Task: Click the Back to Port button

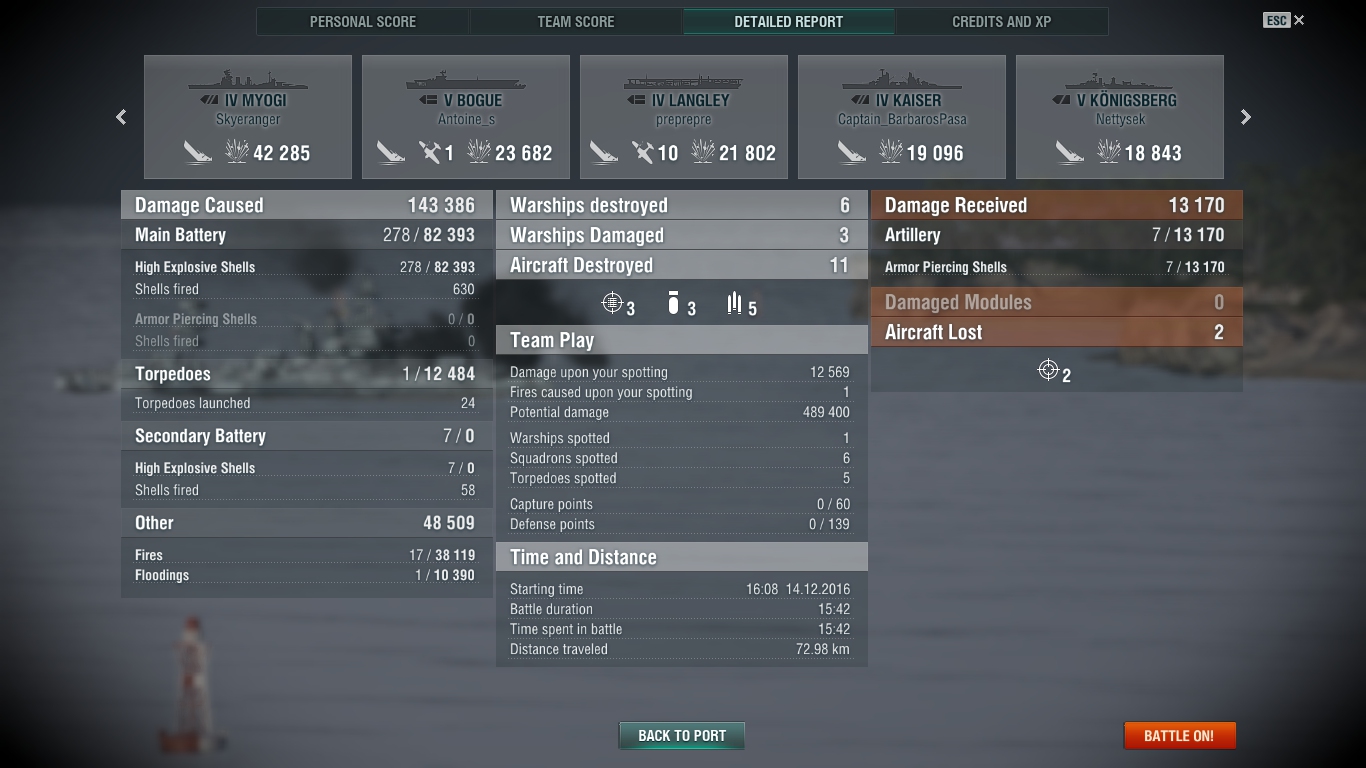Action: tap(682, 735)
